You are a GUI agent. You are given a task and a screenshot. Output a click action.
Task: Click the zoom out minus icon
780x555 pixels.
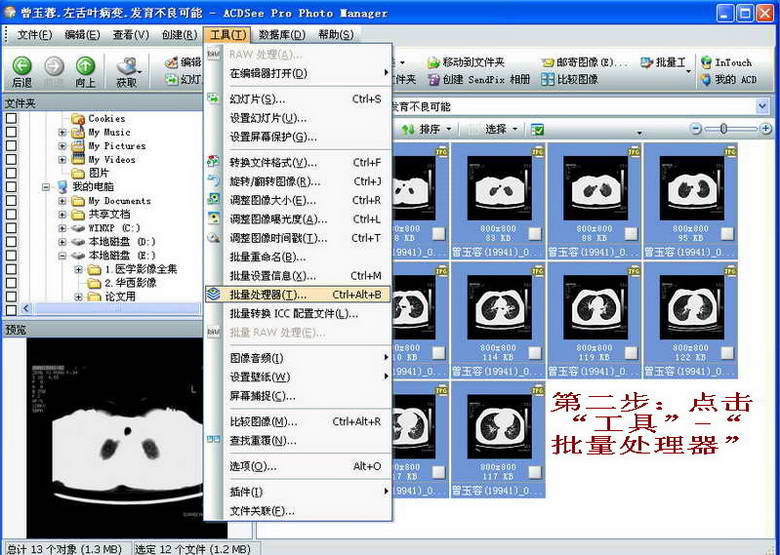(x=696, y=129)
